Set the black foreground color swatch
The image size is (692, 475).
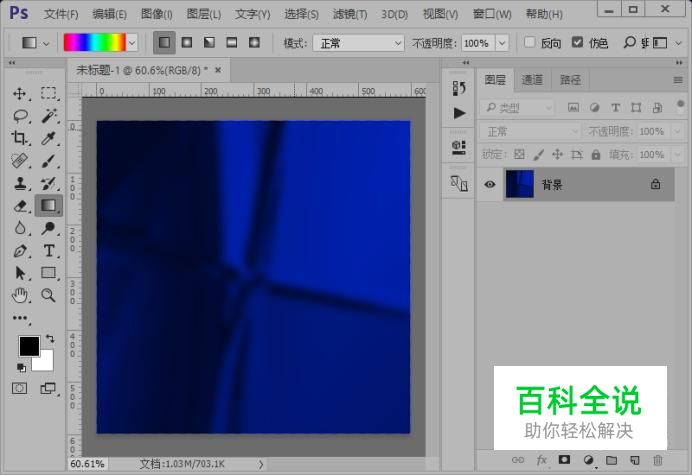29,346
